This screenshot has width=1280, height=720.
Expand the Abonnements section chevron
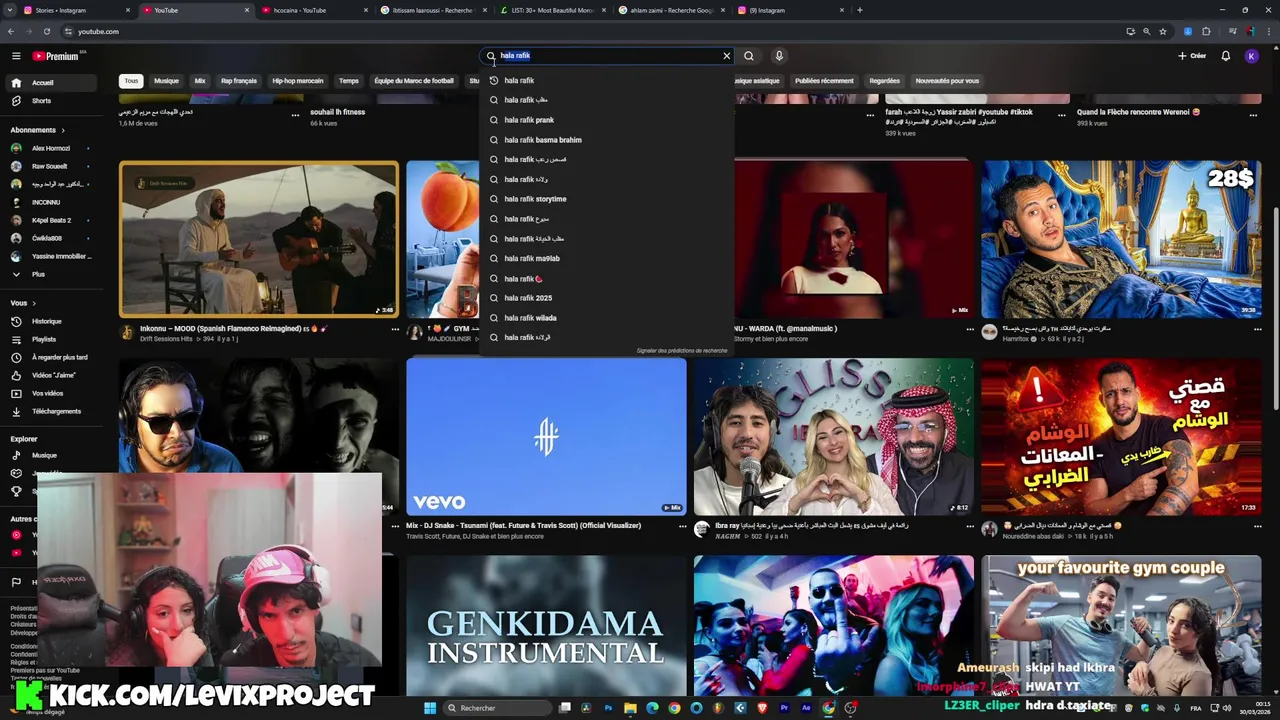(62, 130)
